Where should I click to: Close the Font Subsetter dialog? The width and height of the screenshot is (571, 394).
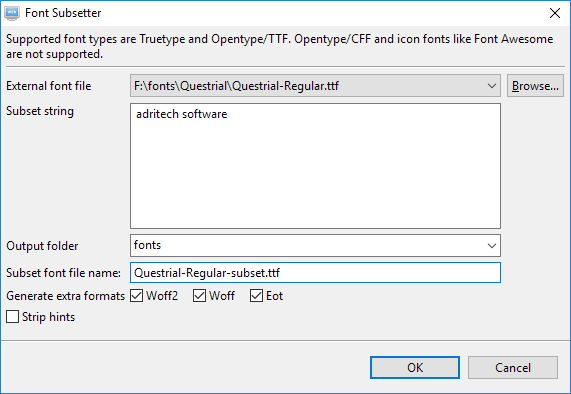click(x=555, y=13)
